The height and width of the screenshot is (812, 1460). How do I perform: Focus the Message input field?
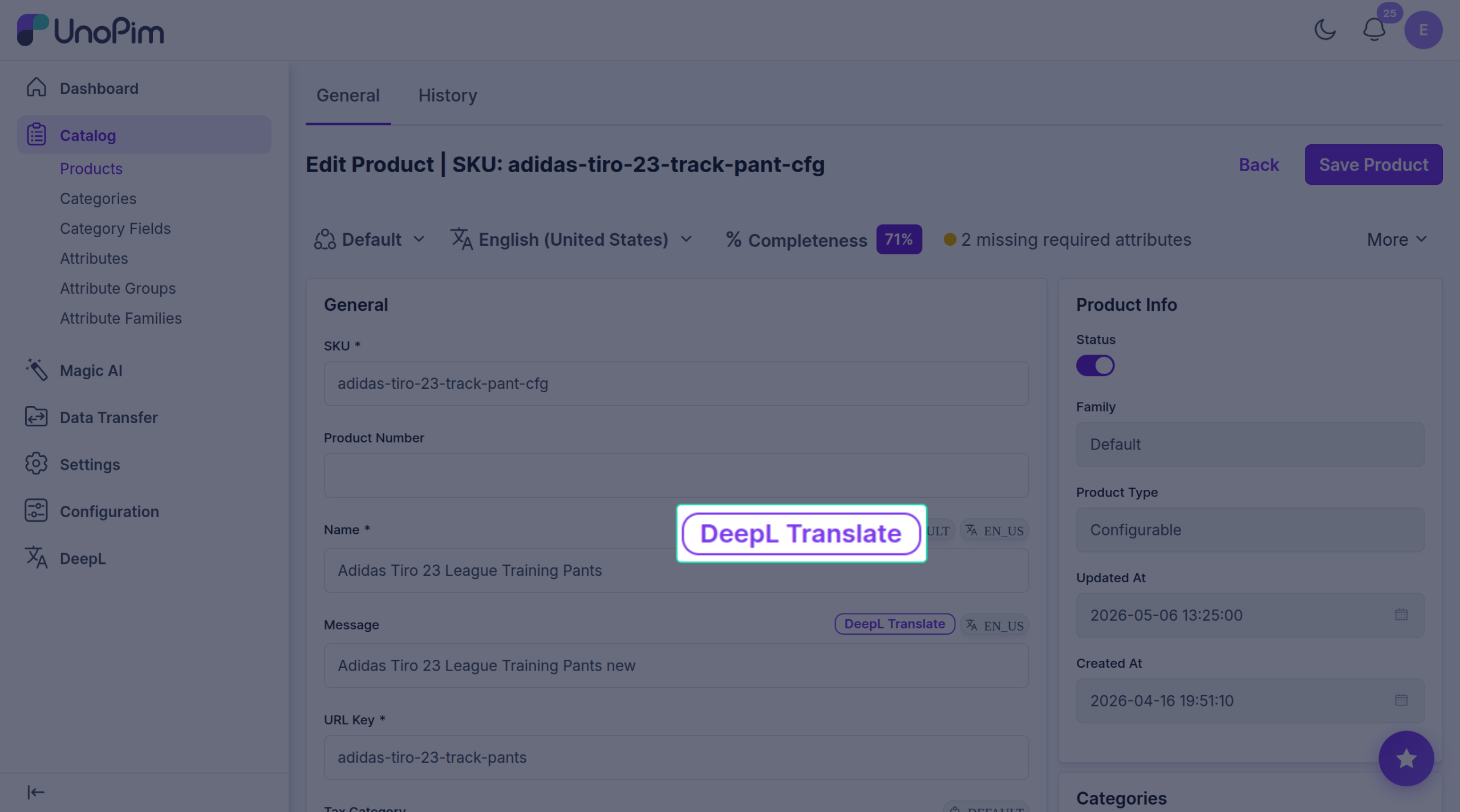(x=676, y=665)
